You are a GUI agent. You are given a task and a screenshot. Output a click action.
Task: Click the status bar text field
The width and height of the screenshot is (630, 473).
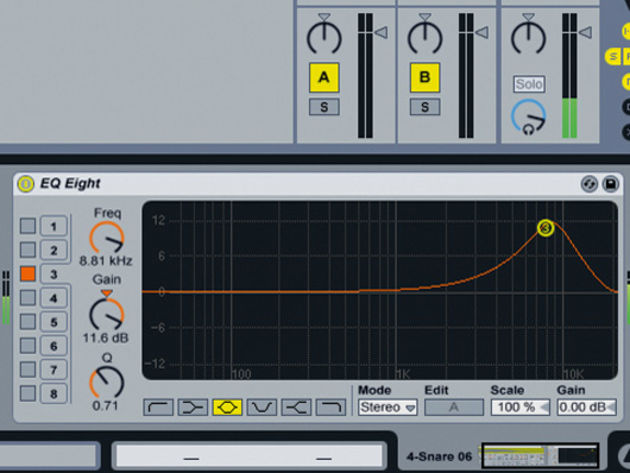(249, 456)
